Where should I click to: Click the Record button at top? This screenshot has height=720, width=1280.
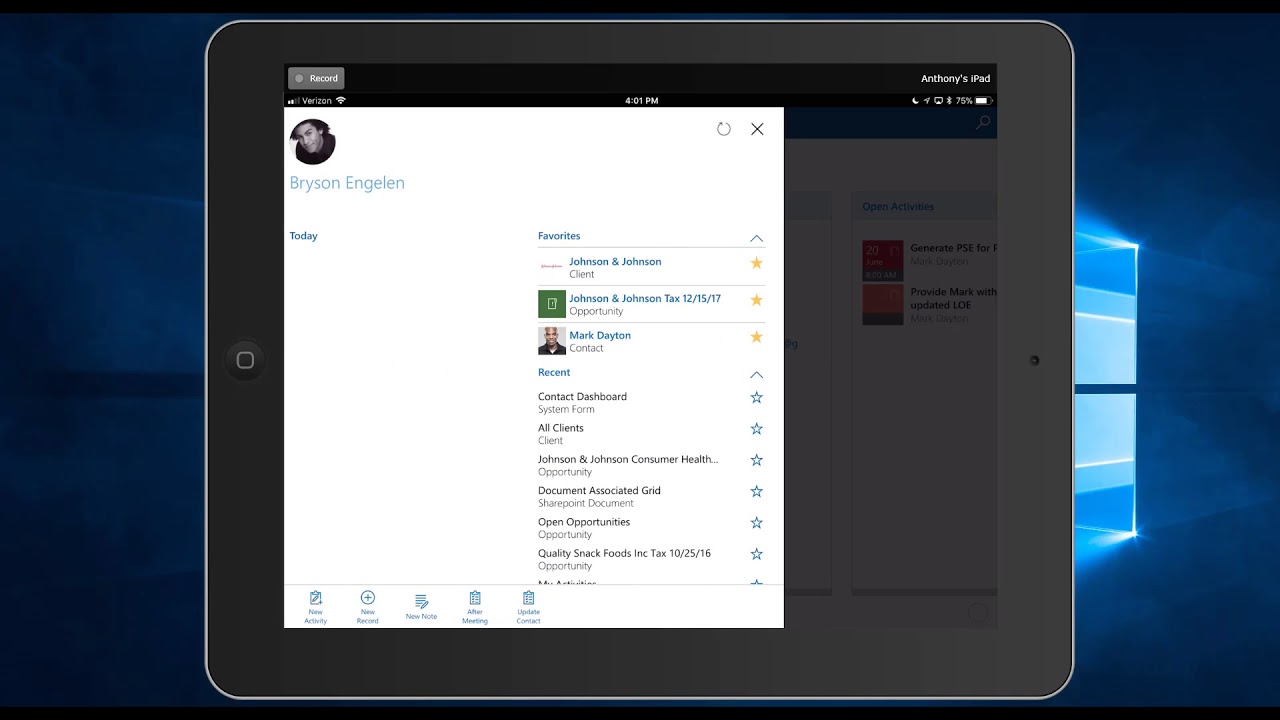click(316, 78)
